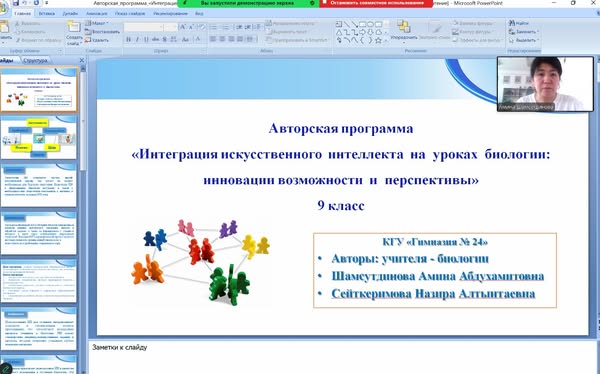This screenshot has height=374, width=600.
Task: Click the Save icon in quick access toolbar
Action: [x=16, y=3]
